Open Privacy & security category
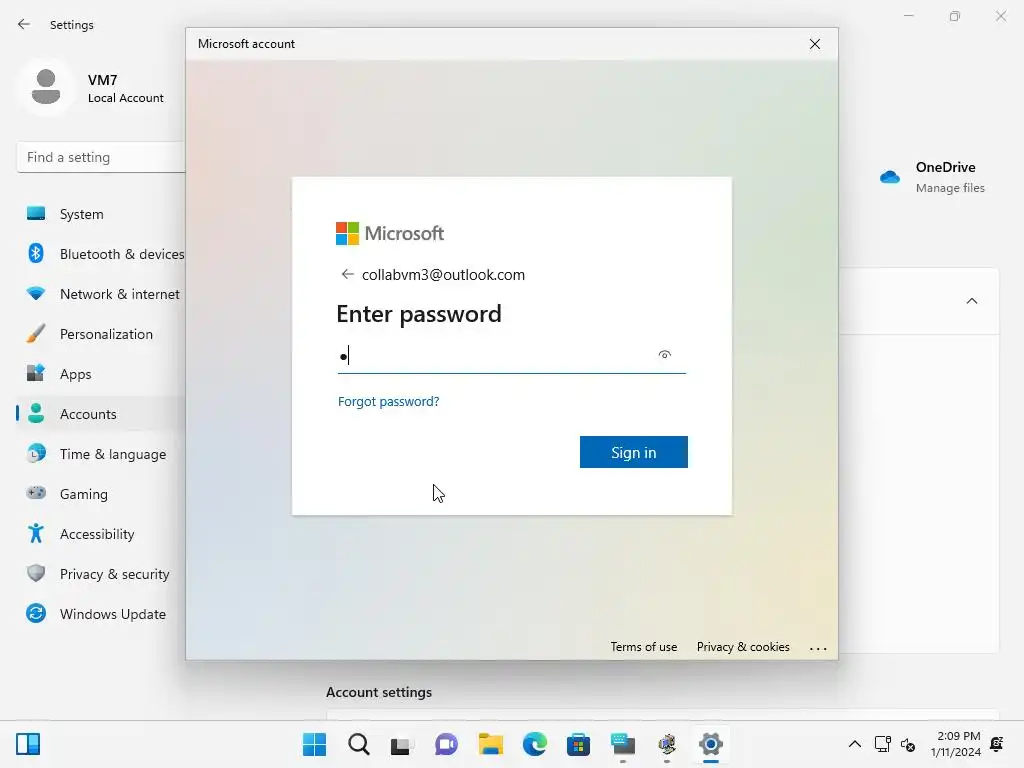Screen dimensions: 1024x768 tap(101, 574)
